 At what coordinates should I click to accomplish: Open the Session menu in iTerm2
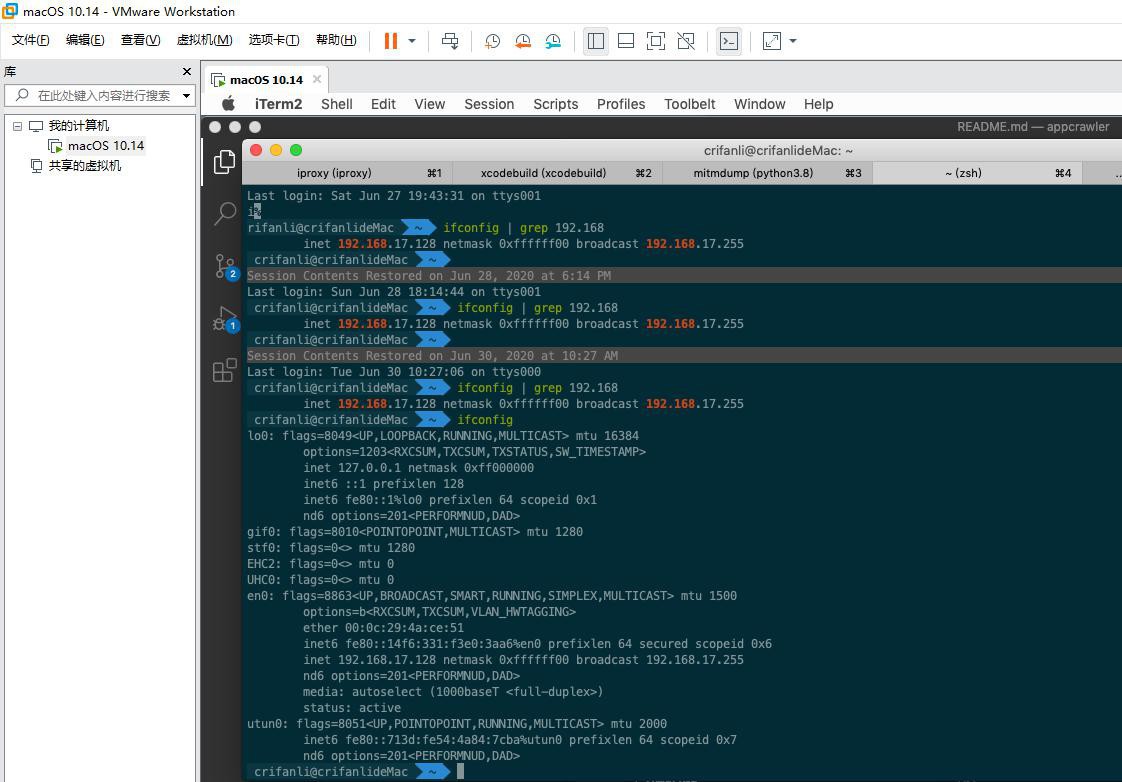tap(489, 104)
